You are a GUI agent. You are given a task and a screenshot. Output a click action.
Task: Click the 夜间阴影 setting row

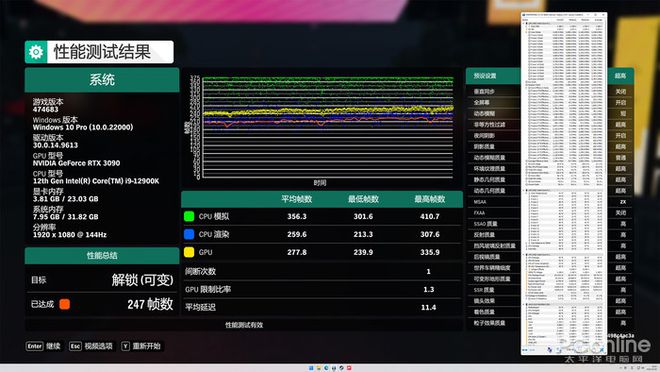point(551,136)
